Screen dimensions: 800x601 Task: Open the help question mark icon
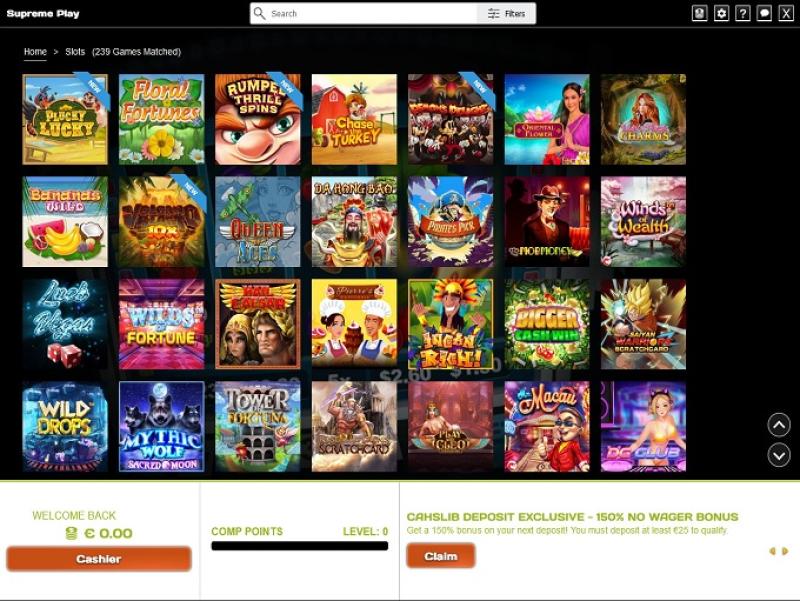point(743,13)
